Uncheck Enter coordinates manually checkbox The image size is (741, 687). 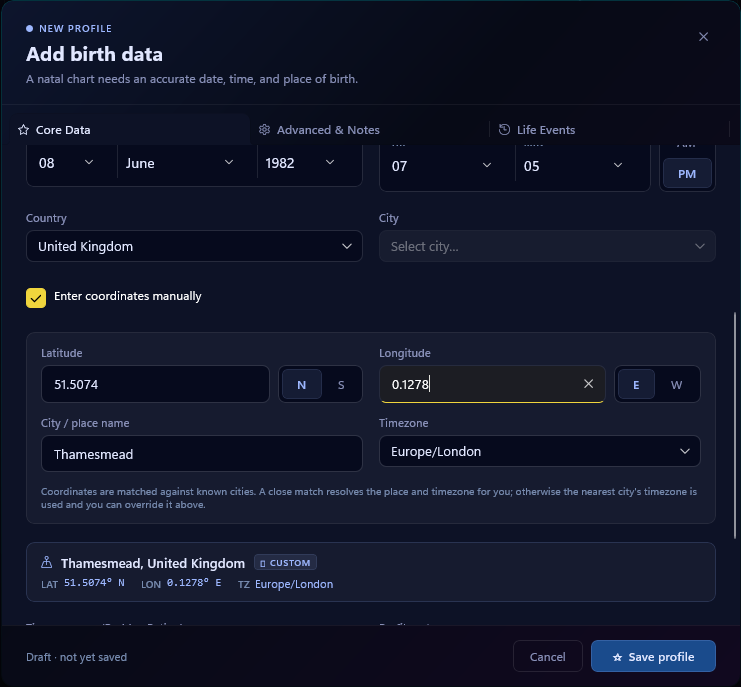pyautogui.click(x=36, y=298)
